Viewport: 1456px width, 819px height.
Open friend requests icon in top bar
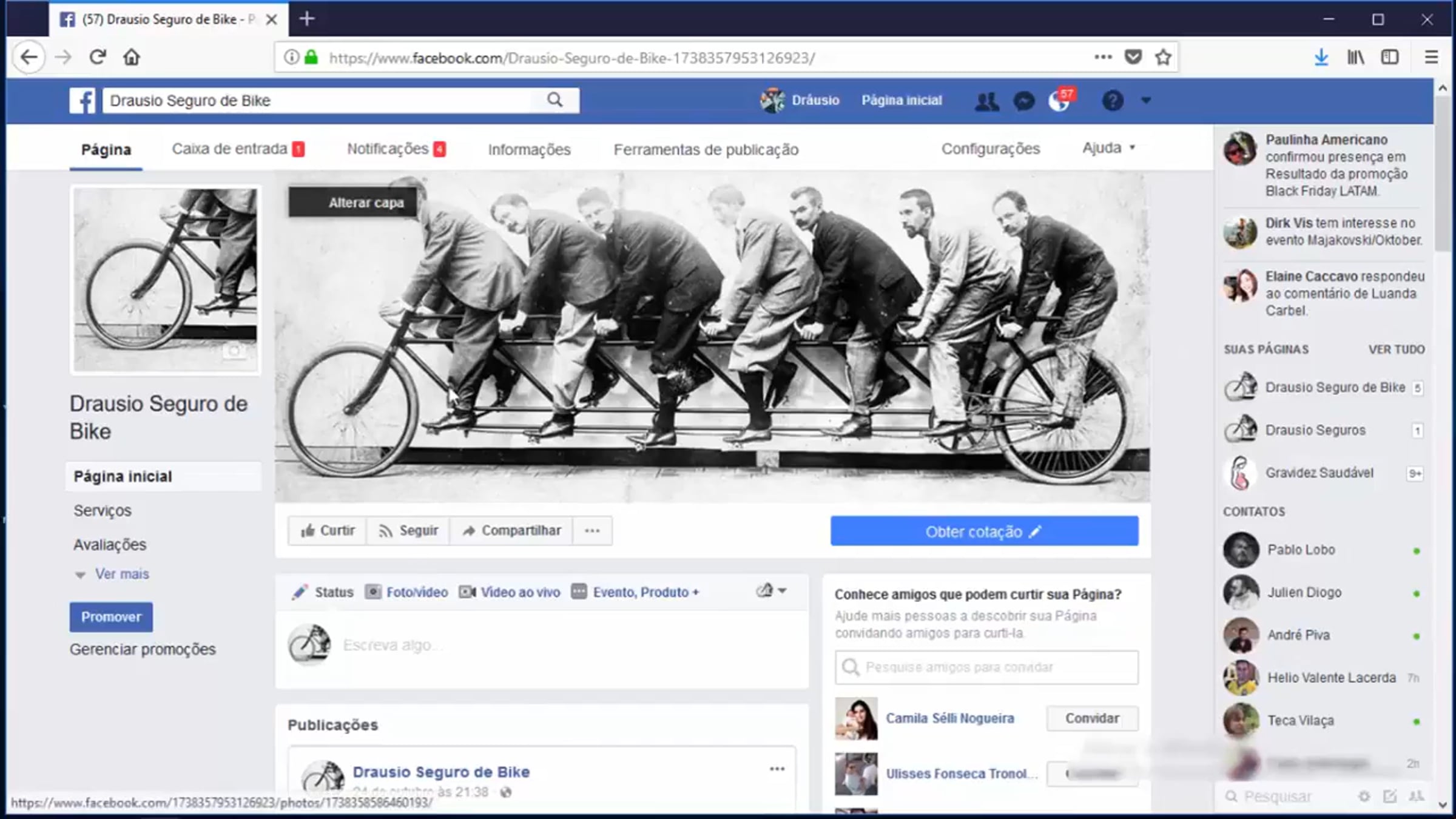(x=986, y=101)
